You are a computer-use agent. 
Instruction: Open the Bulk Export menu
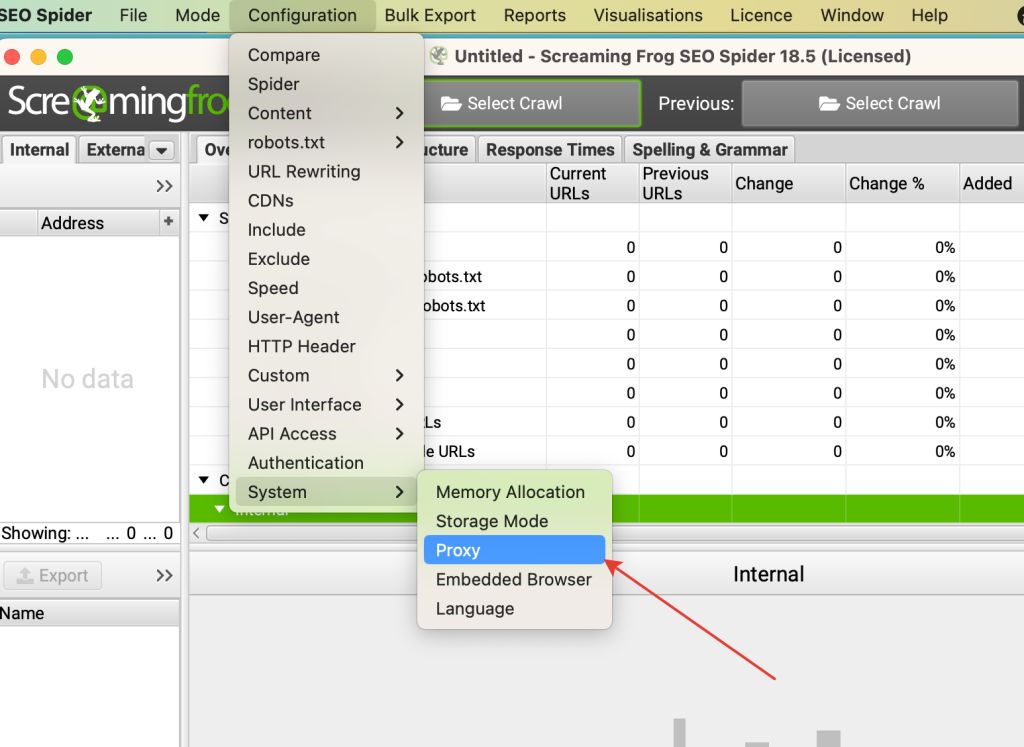[x=430, y=15]
